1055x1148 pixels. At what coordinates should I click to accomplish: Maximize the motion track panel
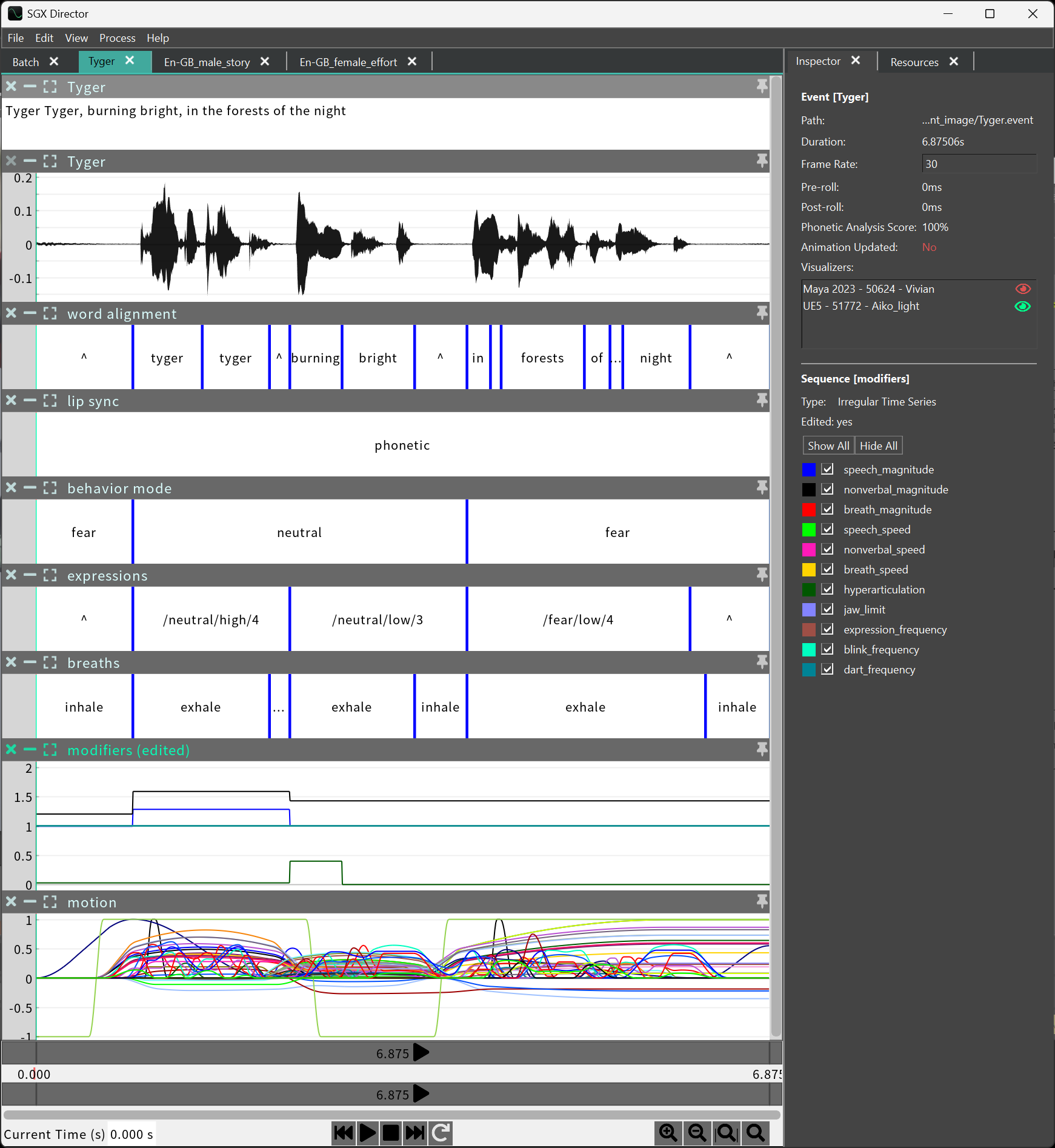[50, 902]
